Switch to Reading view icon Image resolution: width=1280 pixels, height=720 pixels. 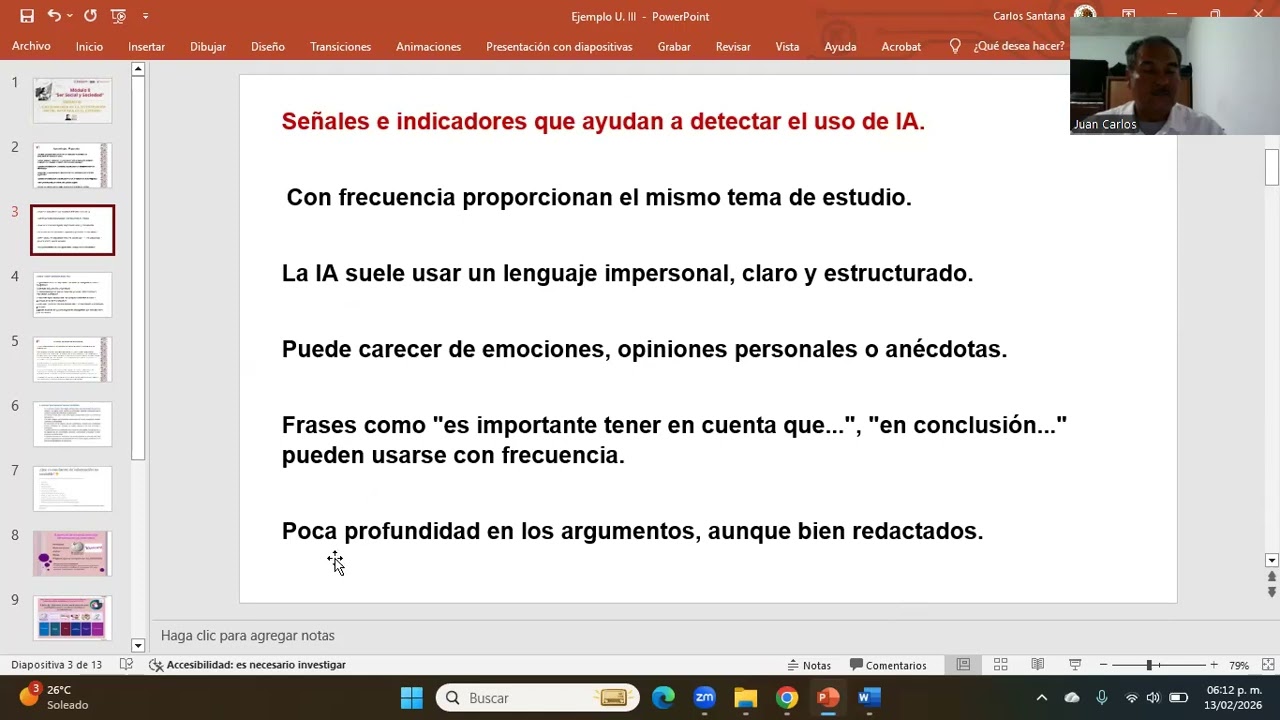click(1038, 665)
